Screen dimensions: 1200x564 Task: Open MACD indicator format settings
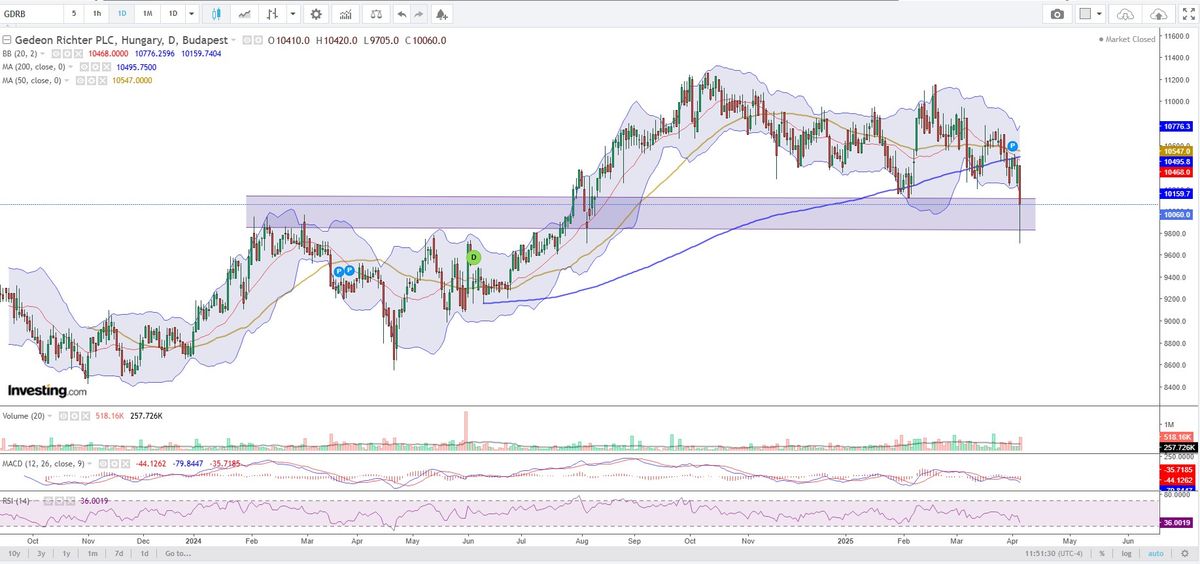pos(114,464)
